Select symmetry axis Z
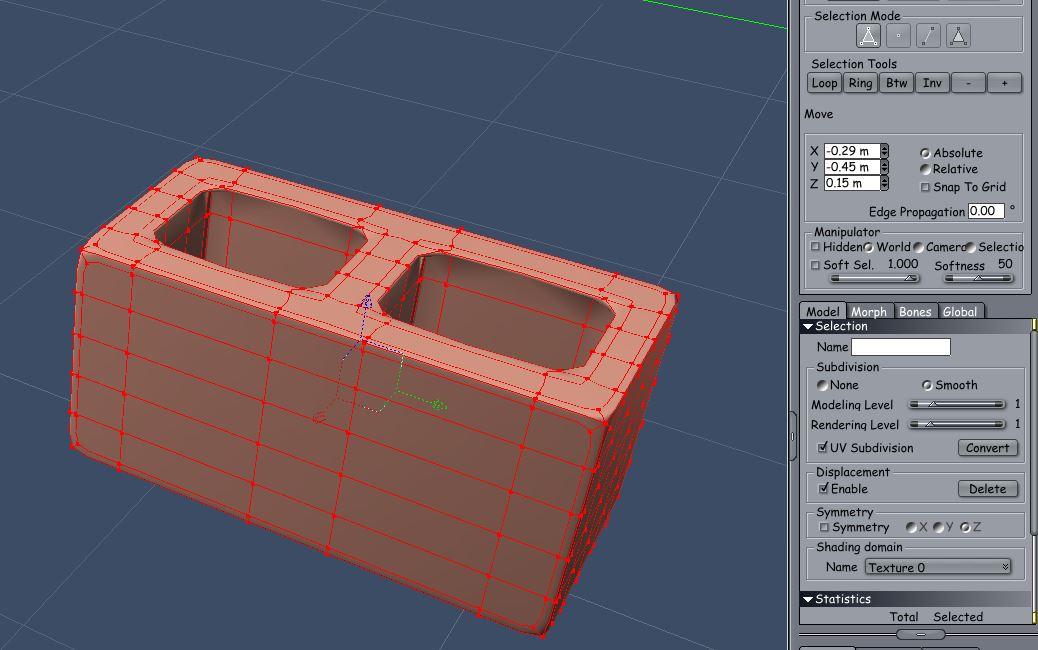The height and width of the screenshot is (650, 1038). [965, 528]
